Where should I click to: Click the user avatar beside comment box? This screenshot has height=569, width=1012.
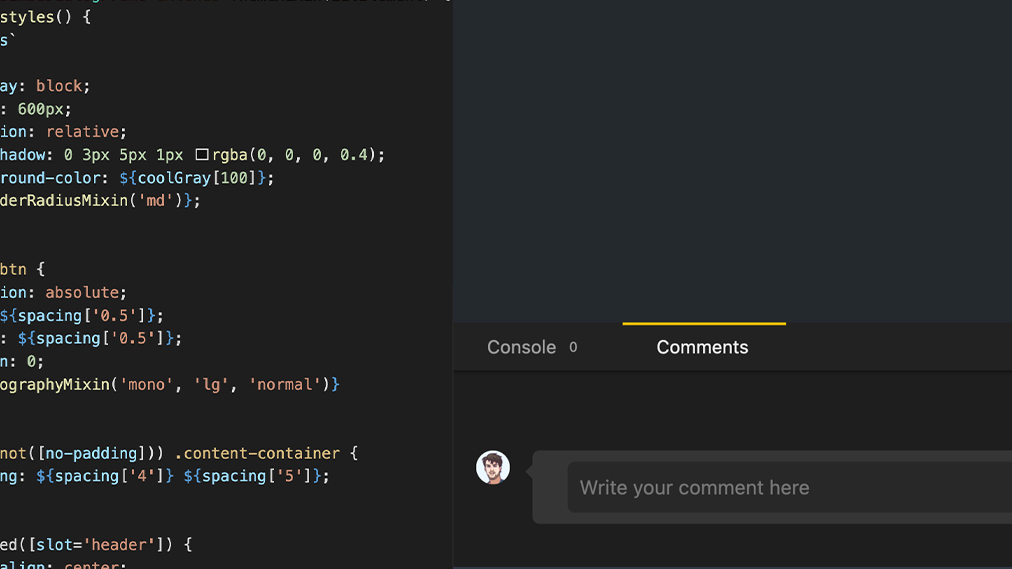(493, 467)
